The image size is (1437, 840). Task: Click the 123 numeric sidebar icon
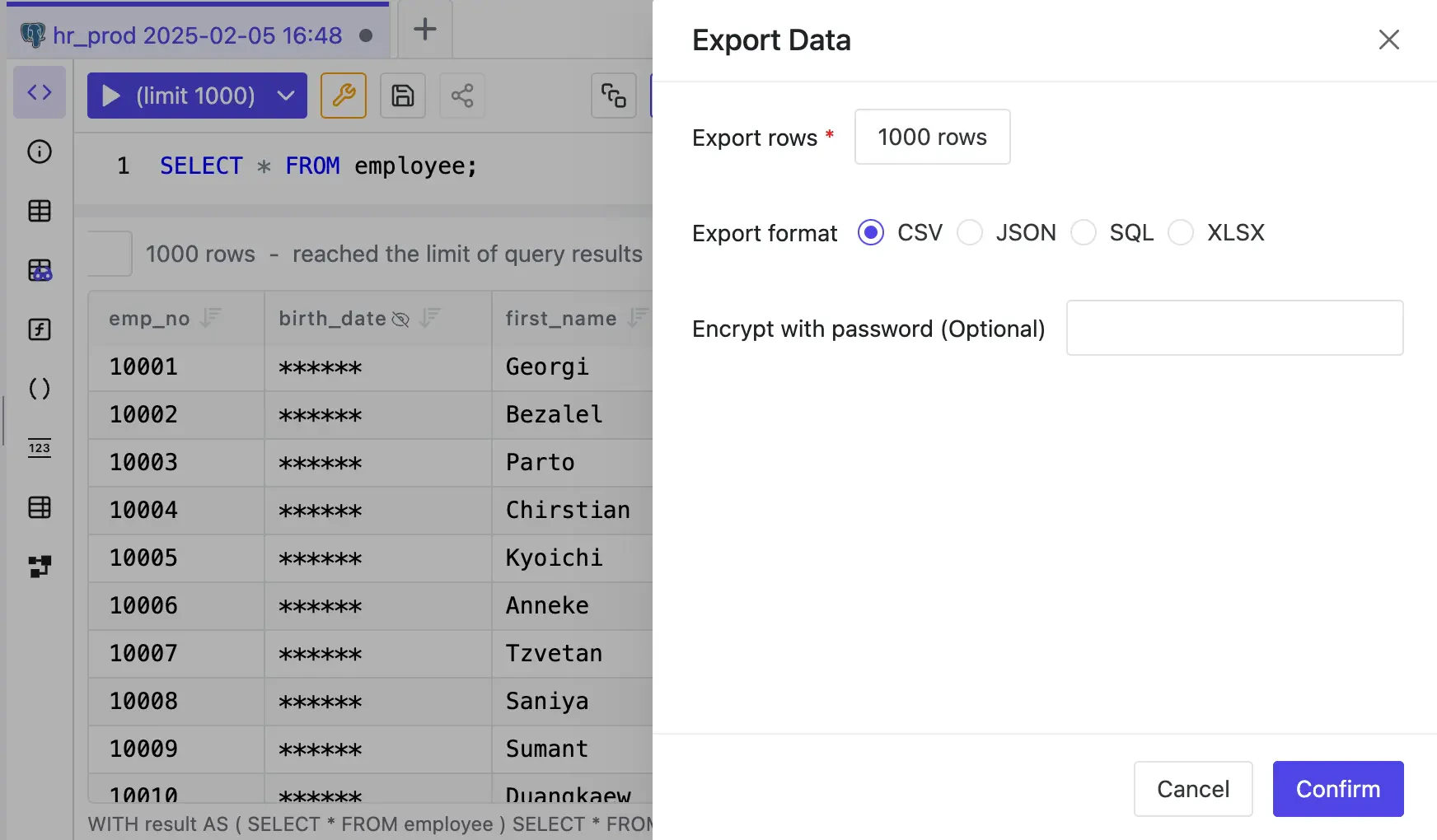point(40,449)
